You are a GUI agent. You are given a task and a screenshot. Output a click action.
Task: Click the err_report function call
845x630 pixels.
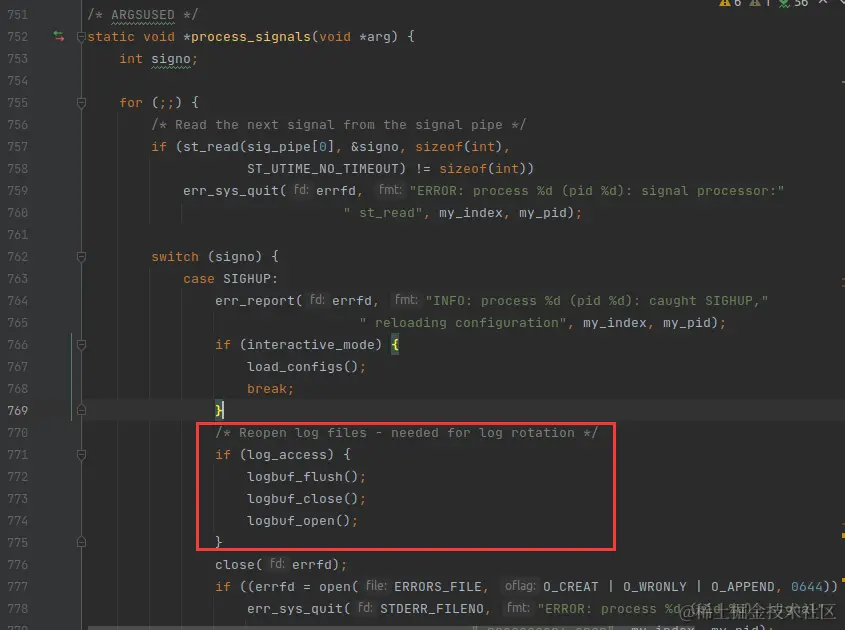click(255, 301)
